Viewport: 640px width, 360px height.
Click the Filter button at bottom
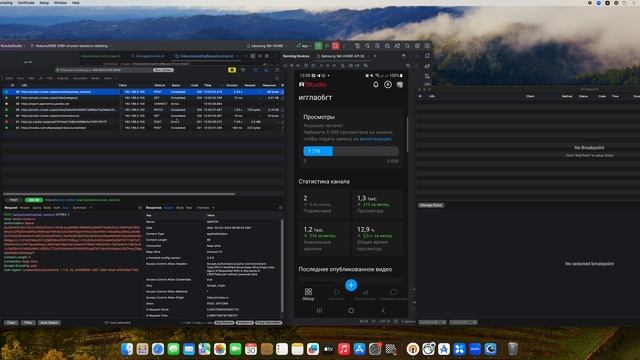pyautogui.click(x=28, y=322)
